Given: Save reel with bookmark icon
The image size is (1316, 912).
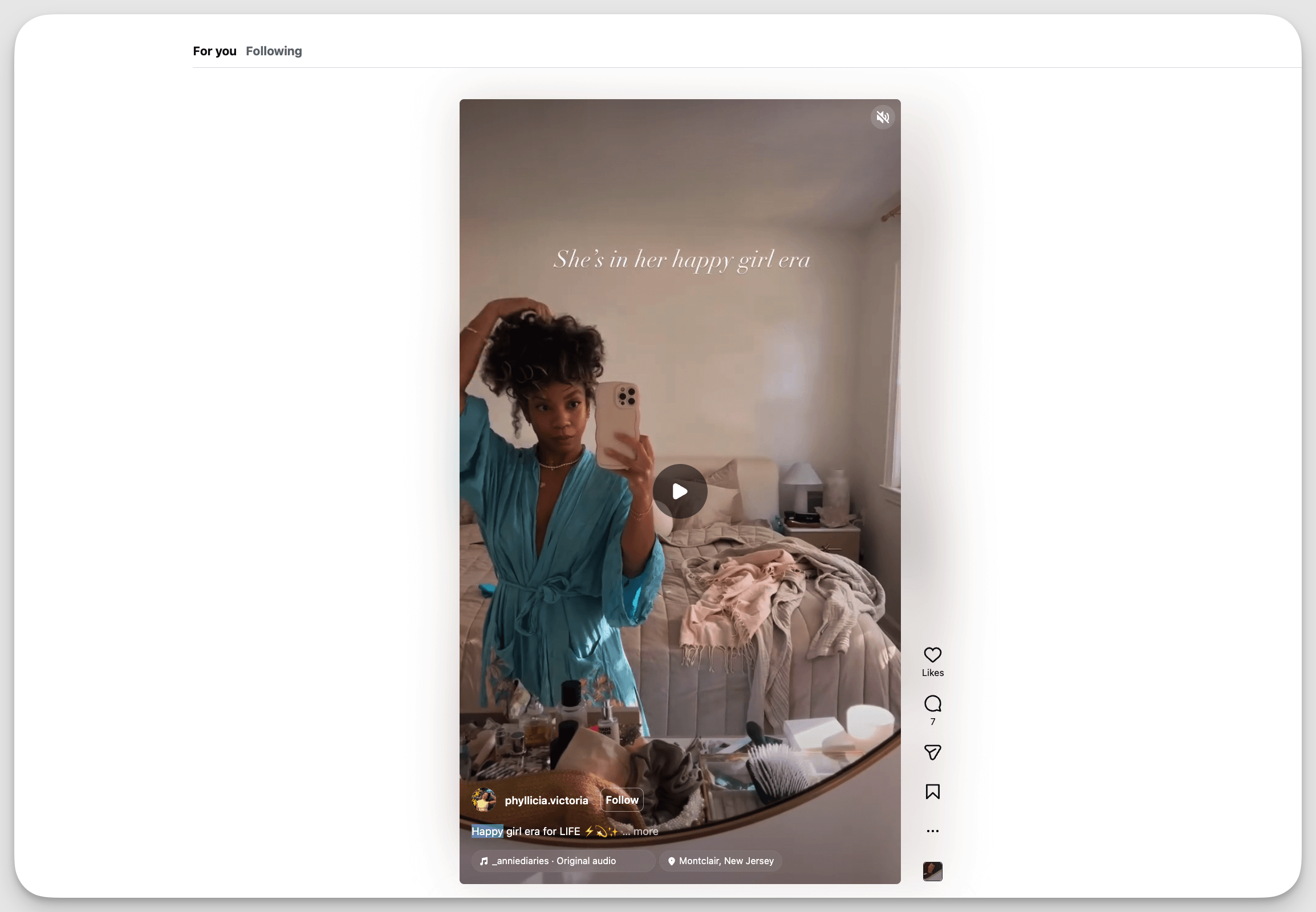Looking at the screenshot, I should pyautogui.click(x=932, y=791).
